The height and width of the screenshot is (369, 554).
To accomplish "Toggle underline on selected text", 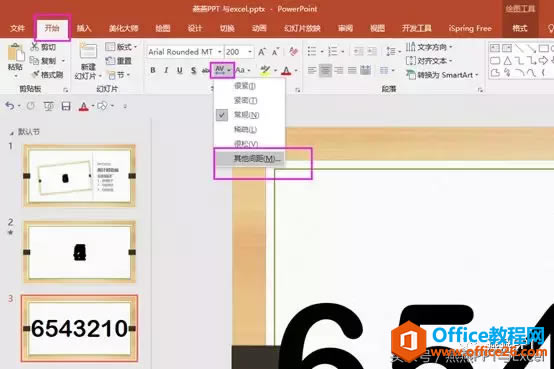I will 179,70.
